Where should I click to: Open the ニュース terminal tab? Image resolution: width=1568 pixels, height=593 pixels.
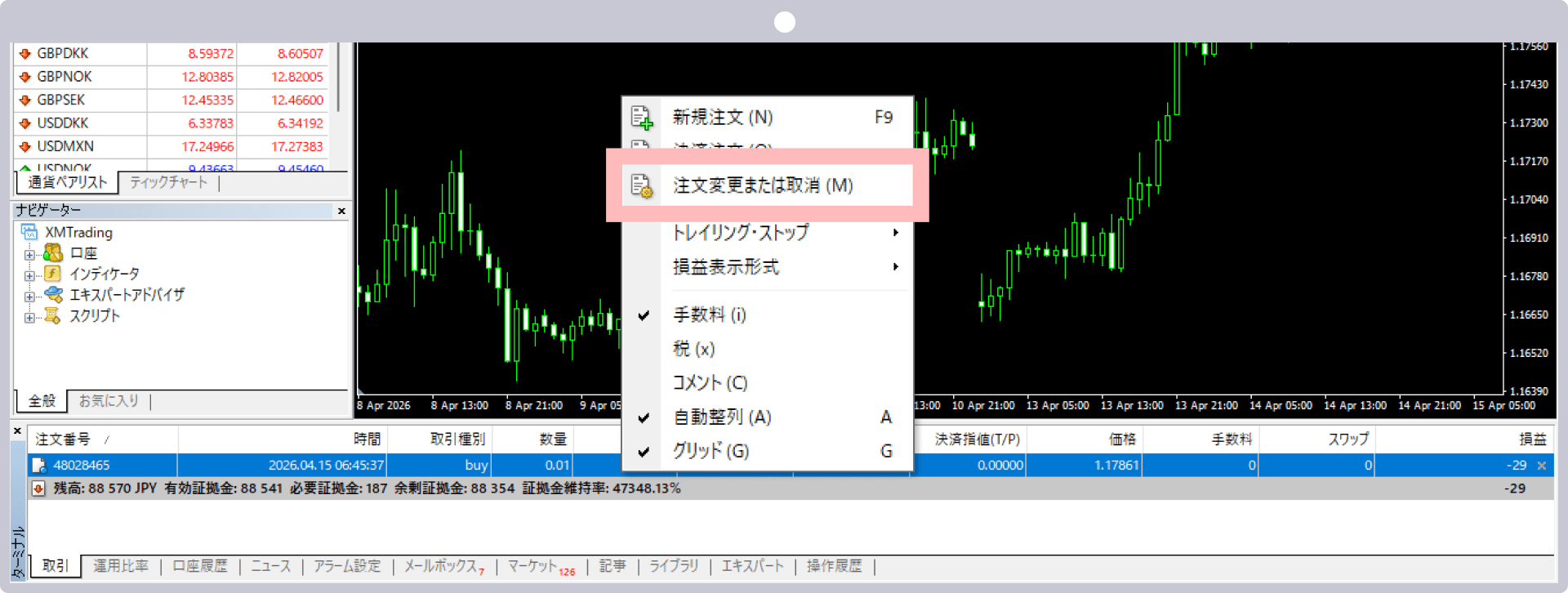coord(270,566)
